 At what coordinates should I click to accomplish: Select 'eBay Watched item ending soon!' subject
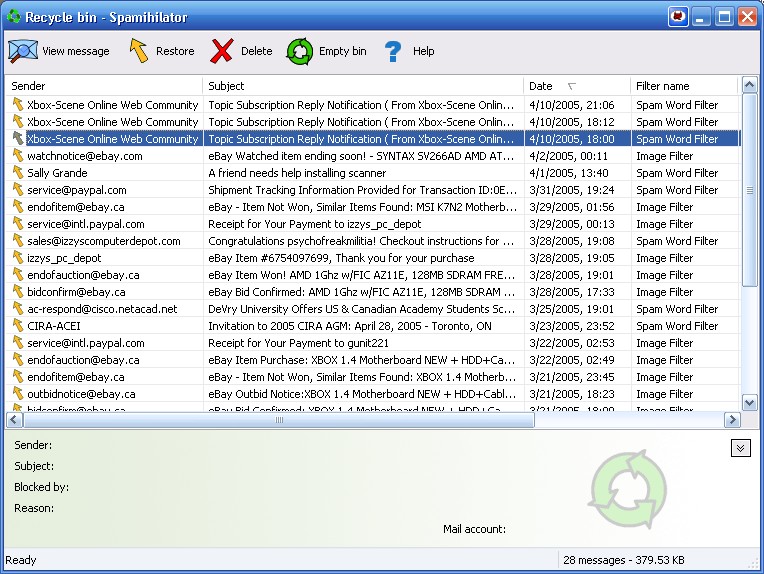pos(361,156)
